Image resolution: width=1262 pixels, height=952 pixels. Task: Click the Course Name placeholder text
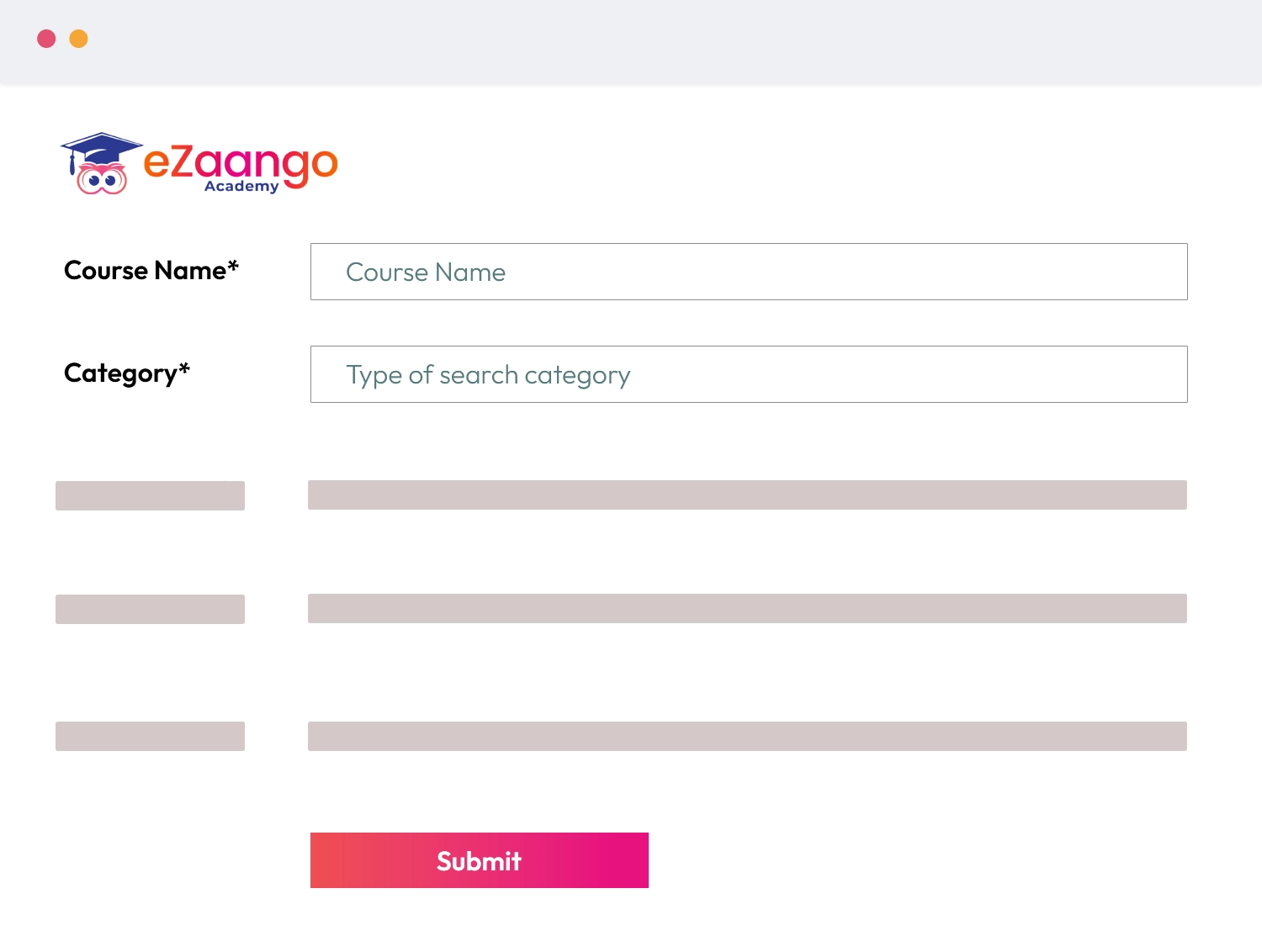click(x=426, y=272)
